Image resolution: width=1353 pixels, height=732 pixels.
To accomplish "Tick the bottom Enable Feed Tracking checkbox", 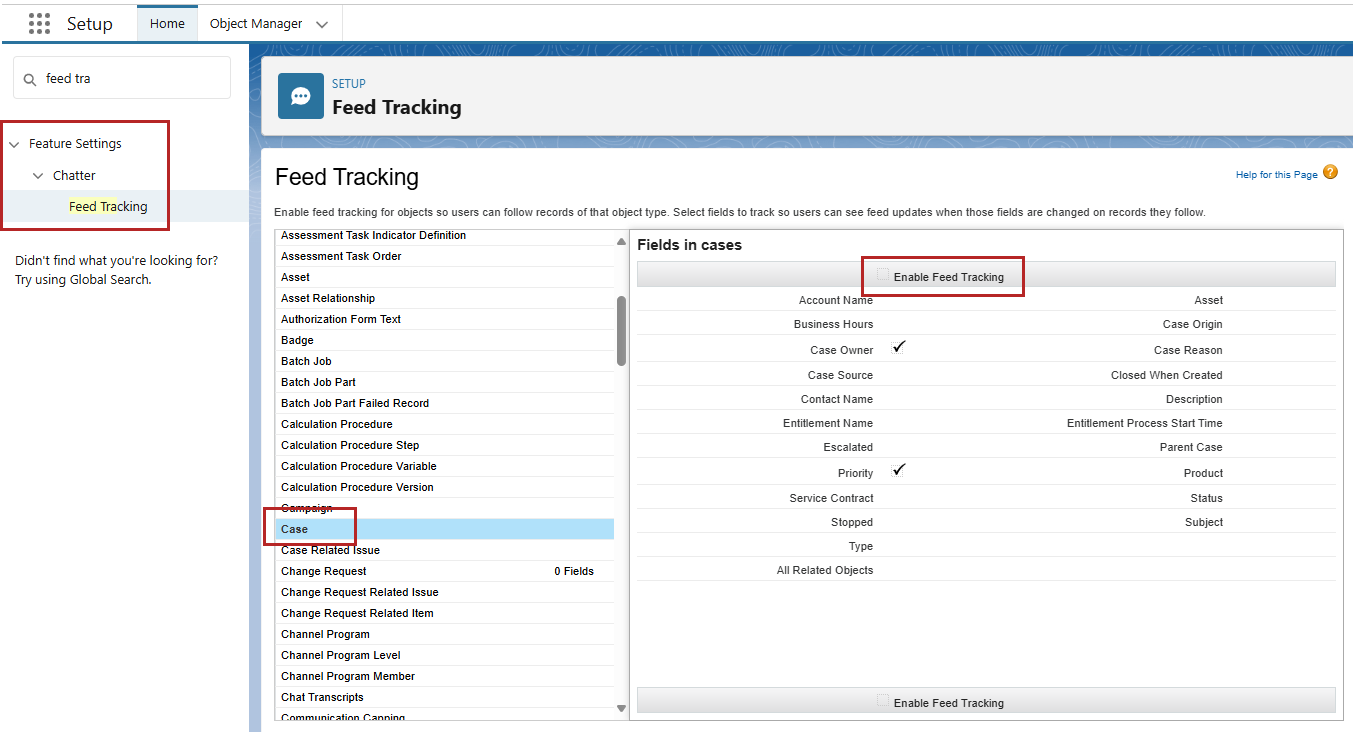I will coord(883,701).
